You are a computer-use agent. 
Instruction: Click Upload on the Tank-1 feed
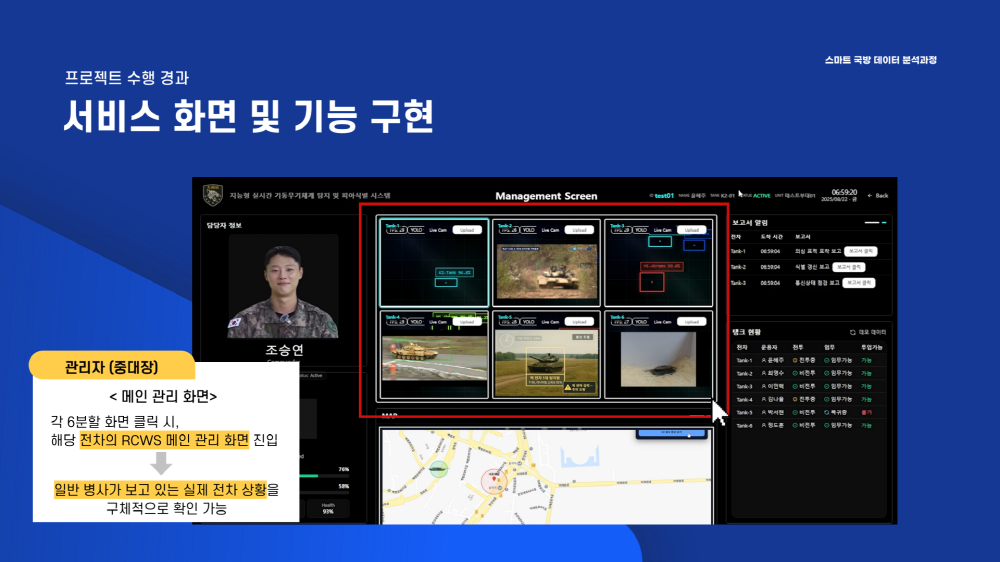point(467,230)
